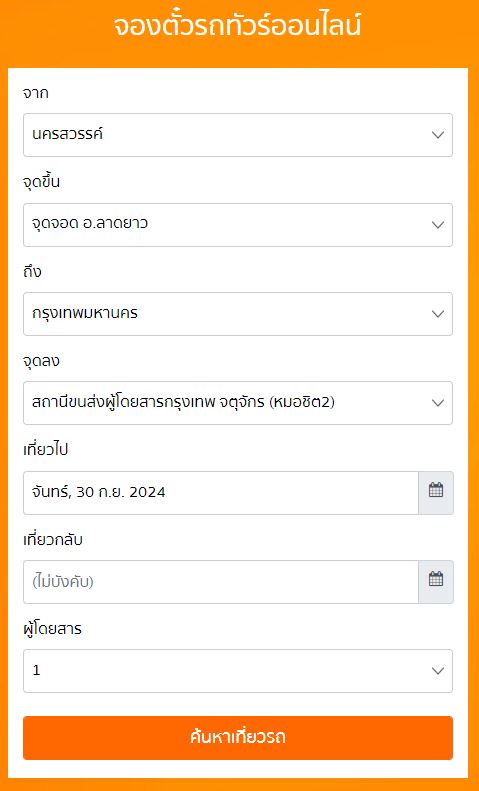Click the chevron arrow in the จาก field
This screenshot has width=479, height=791.
(438, 135)
